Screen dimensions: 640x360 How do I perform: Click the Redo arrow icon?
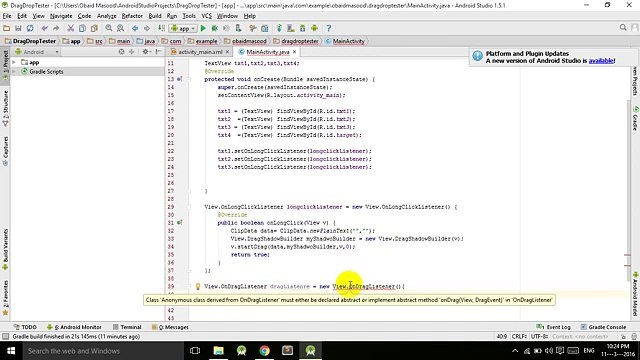tap(56, 28)
